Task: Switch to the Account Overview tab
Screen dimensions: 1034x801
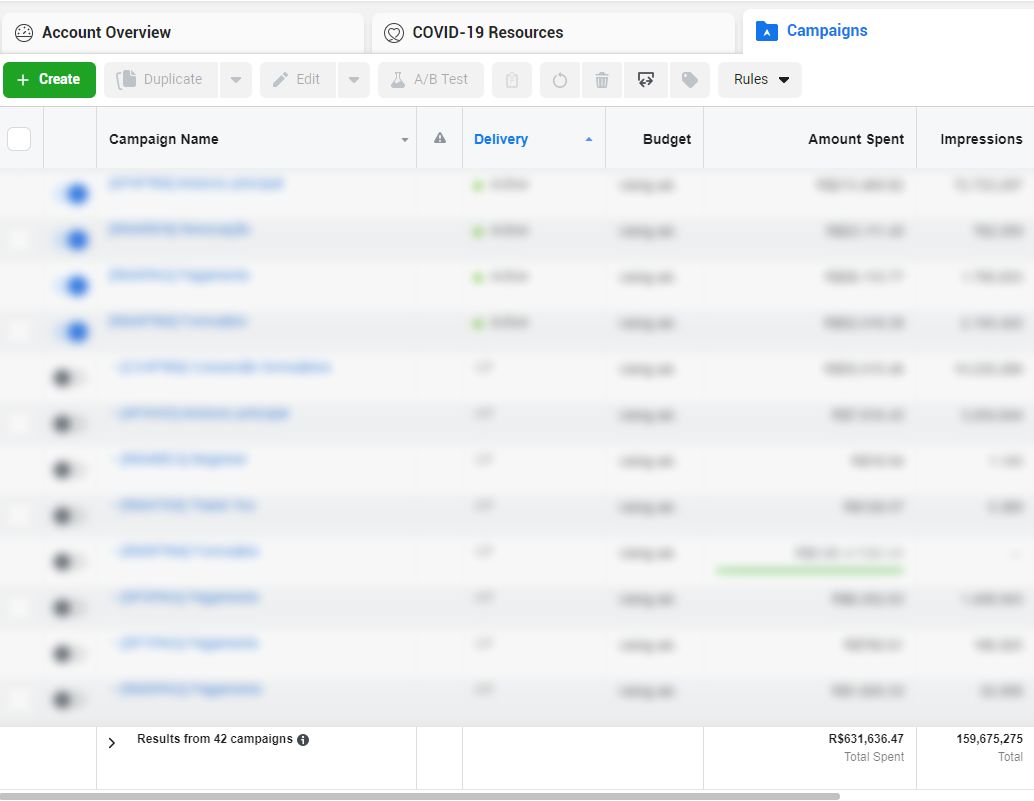Action: point(183,33)
